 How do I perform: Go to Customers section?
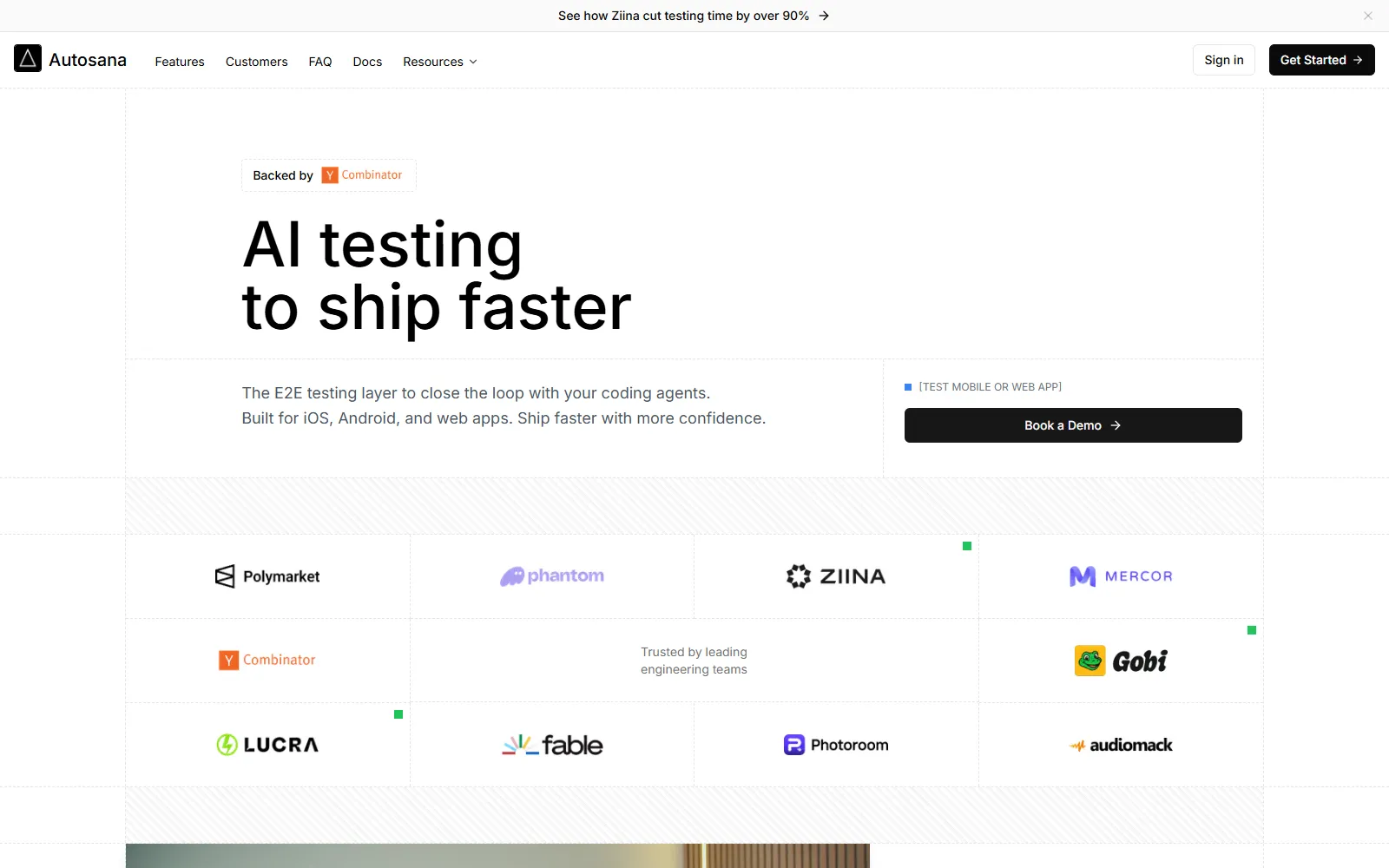256,62
